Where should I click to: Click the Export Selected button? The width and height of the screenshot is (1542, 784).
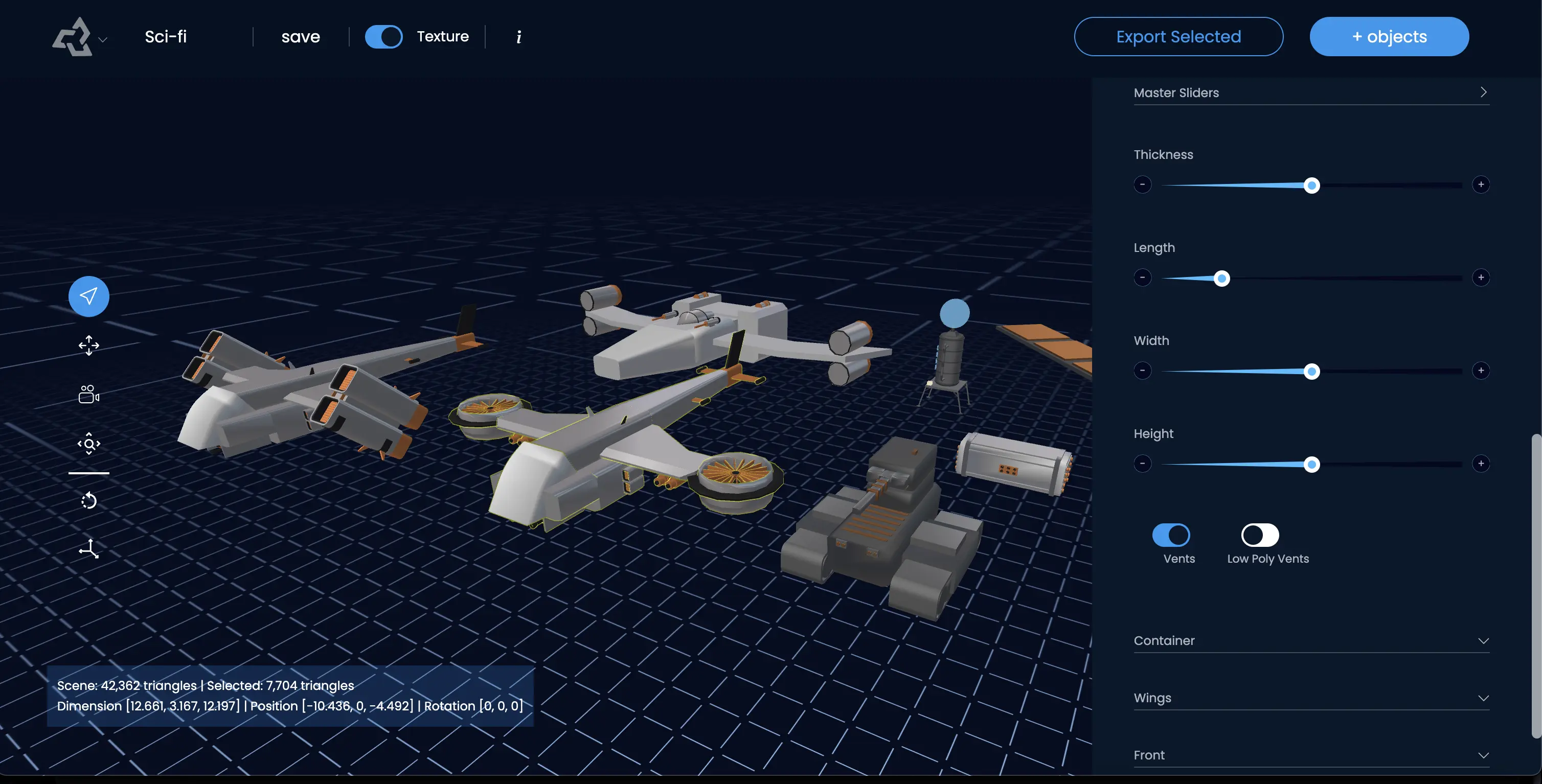pyautogui.click(x=1177, y=36)
